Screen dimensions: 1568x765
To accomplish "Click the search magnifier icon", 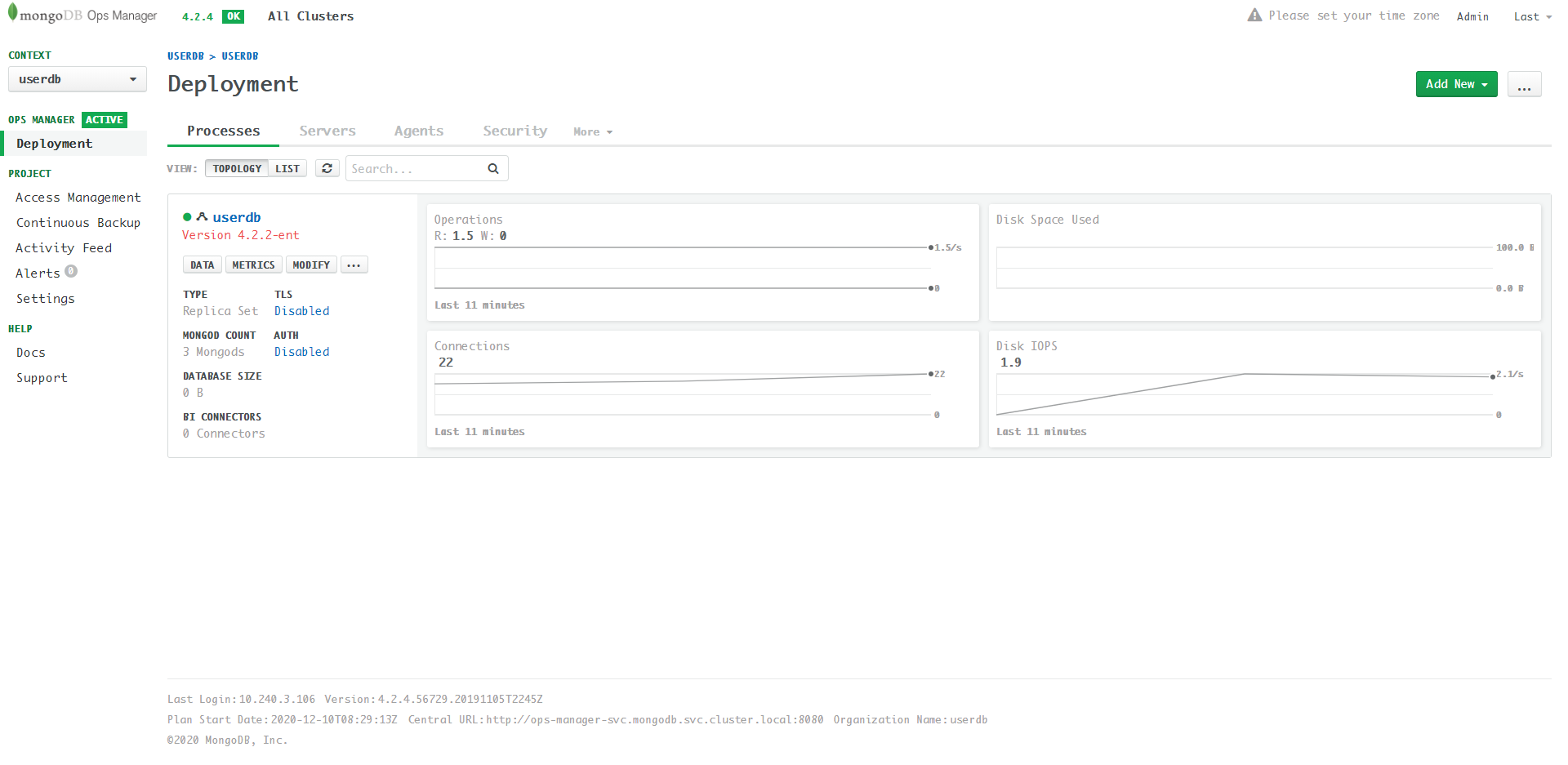I will (493, 168).
